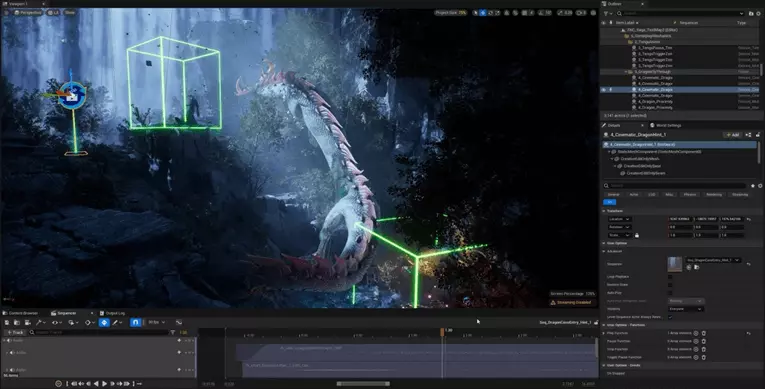Open the viewport Perspective view mode button
Viewport: 765px width, 389px height.
click(28, 12)
